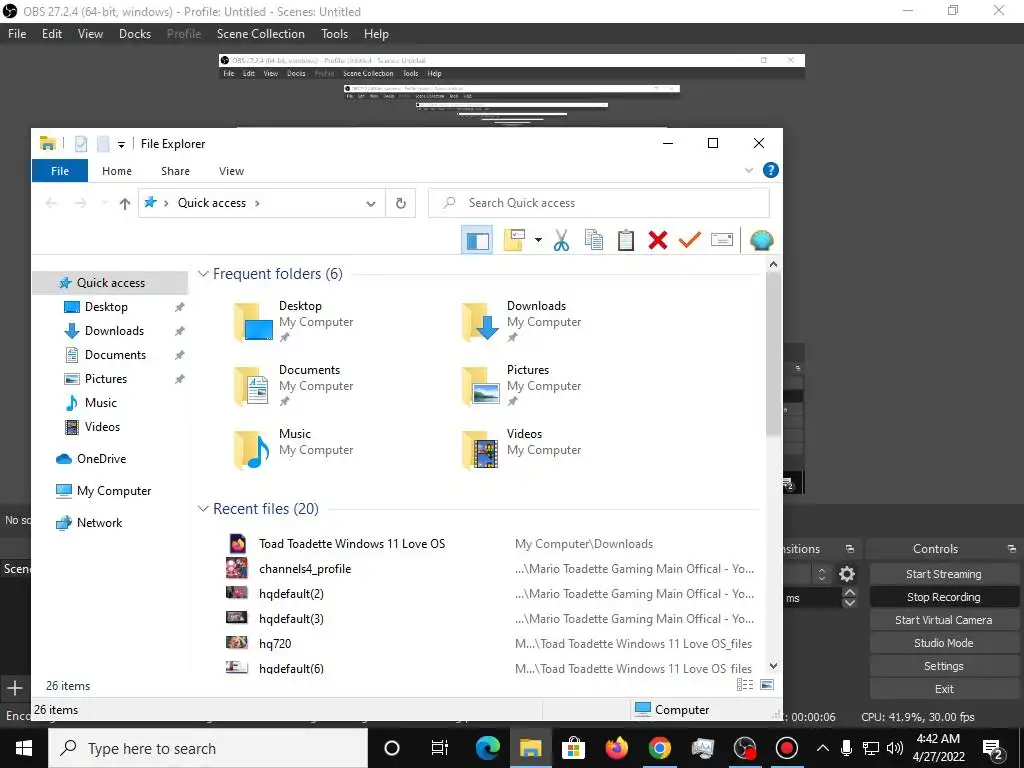Toggle microphone icon in system tray
Screen dimensions: 1024x768
846,748
